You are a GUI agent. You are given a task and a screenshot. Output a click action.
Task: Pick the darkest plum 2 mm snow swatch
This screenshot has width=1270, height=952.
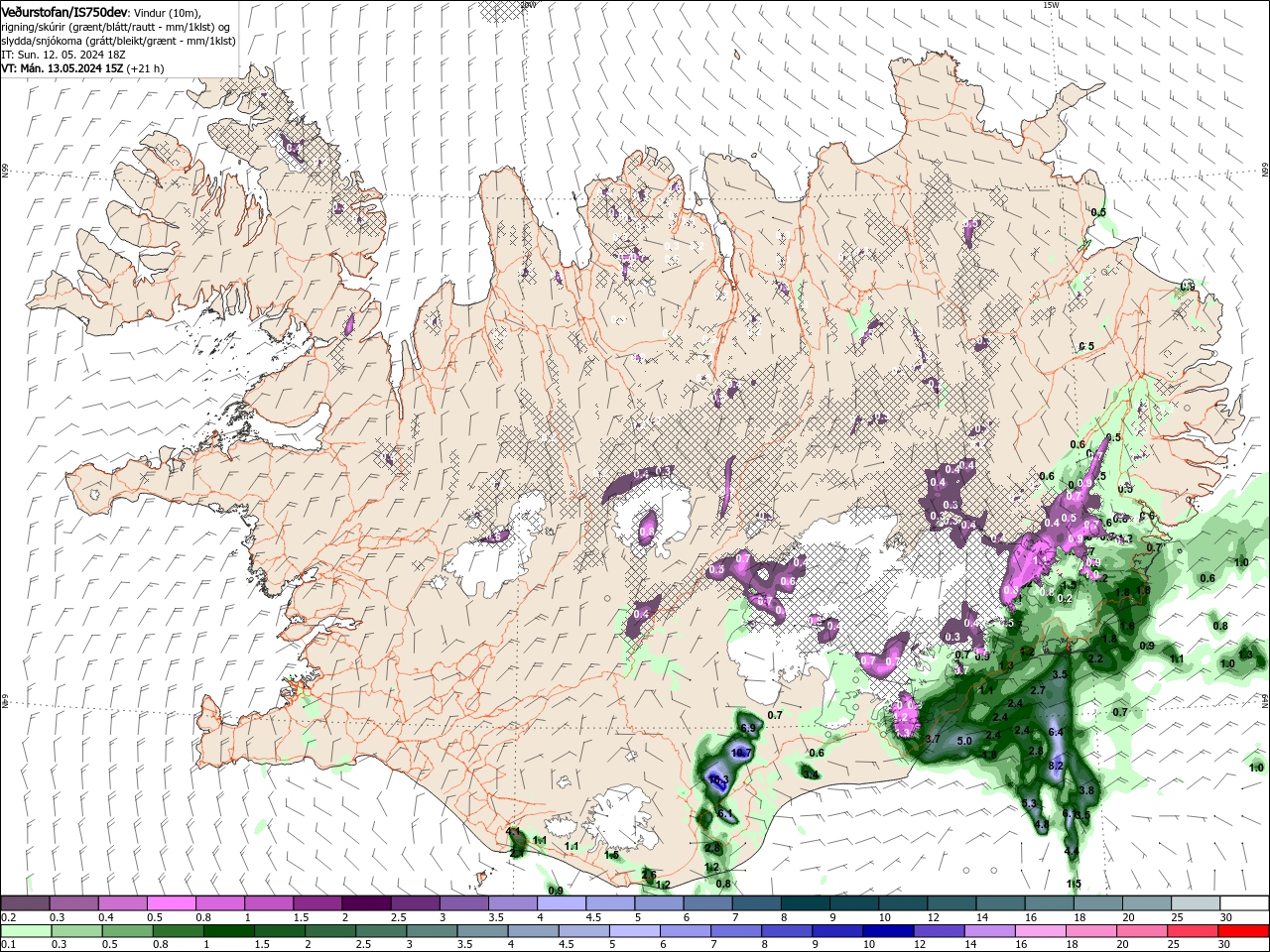(x=366, y=903)
